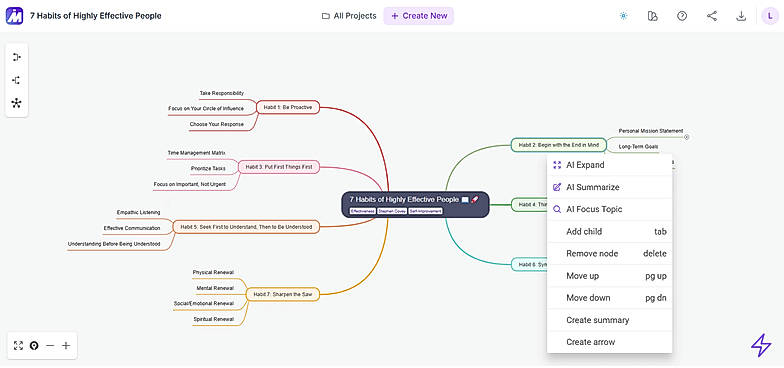Select Create arrow in context menu
Viewport: 784px width, 368px height.
point(610,342)
